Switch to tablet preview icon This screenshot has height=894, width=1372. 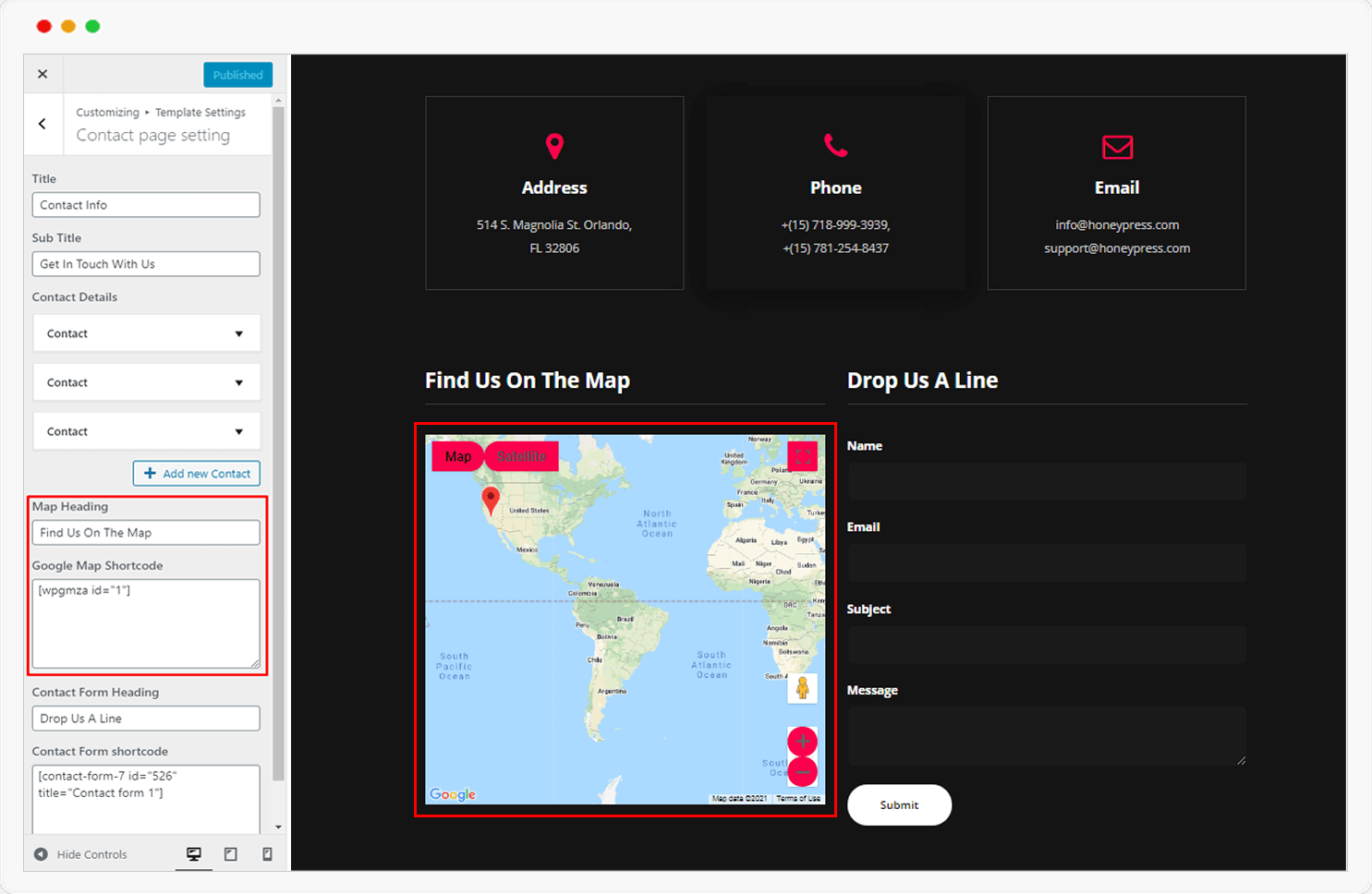pos(231,854)
